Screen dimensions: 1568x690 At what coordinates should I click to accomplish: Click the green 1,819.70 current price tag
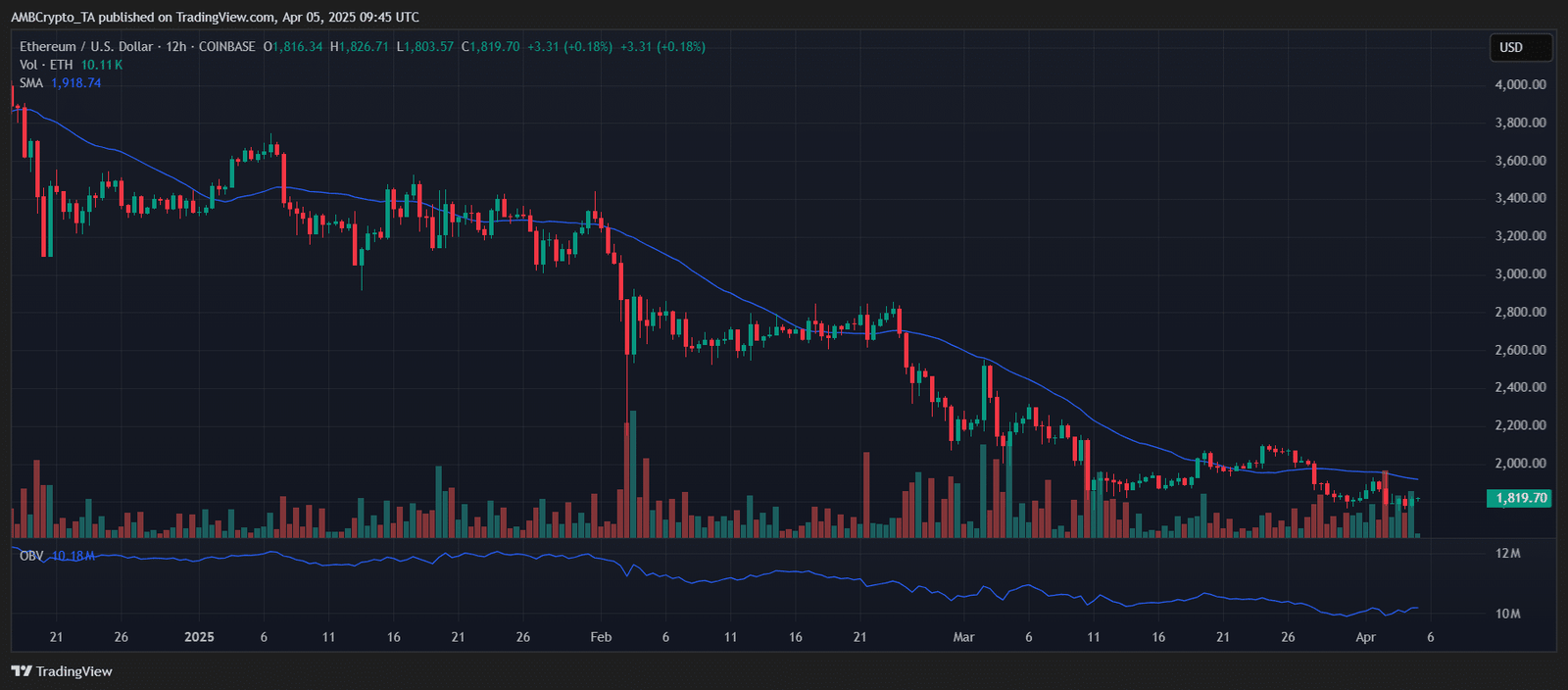pos(1520,498)
